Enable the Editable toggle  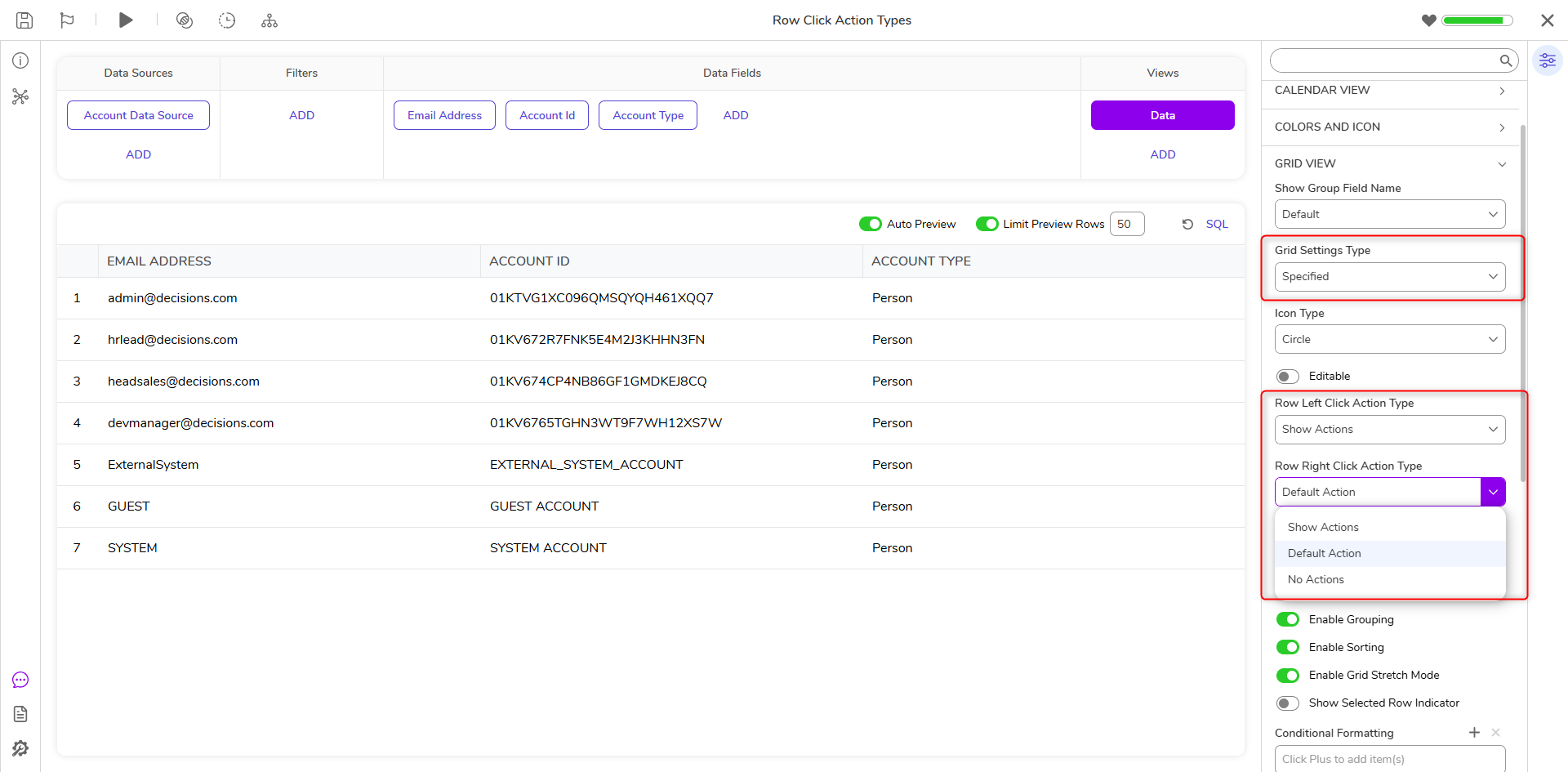[1288, 377]
